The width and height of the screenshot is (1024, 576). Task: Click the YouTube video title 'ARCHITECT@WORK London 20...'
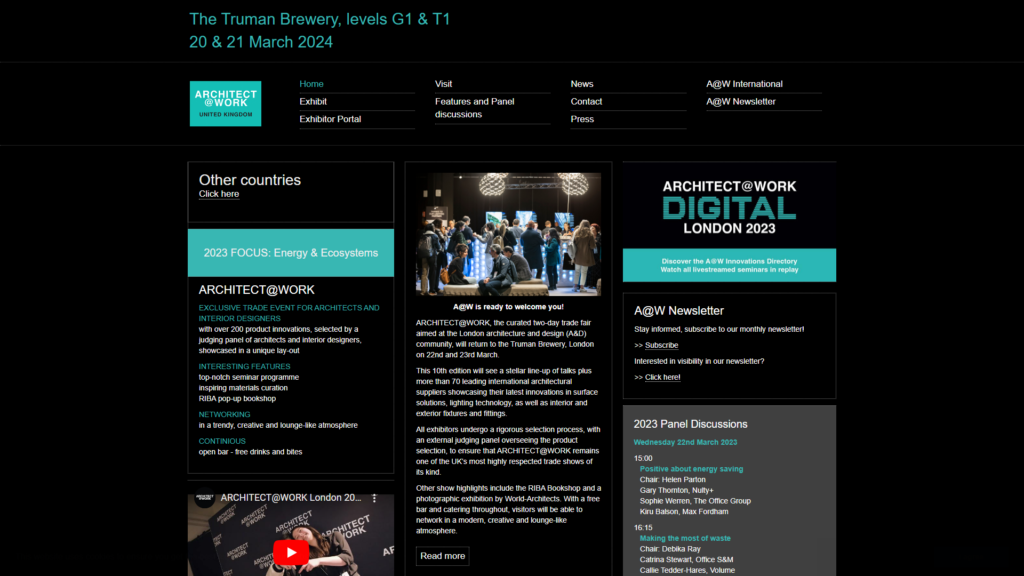(x=291, y=498)
